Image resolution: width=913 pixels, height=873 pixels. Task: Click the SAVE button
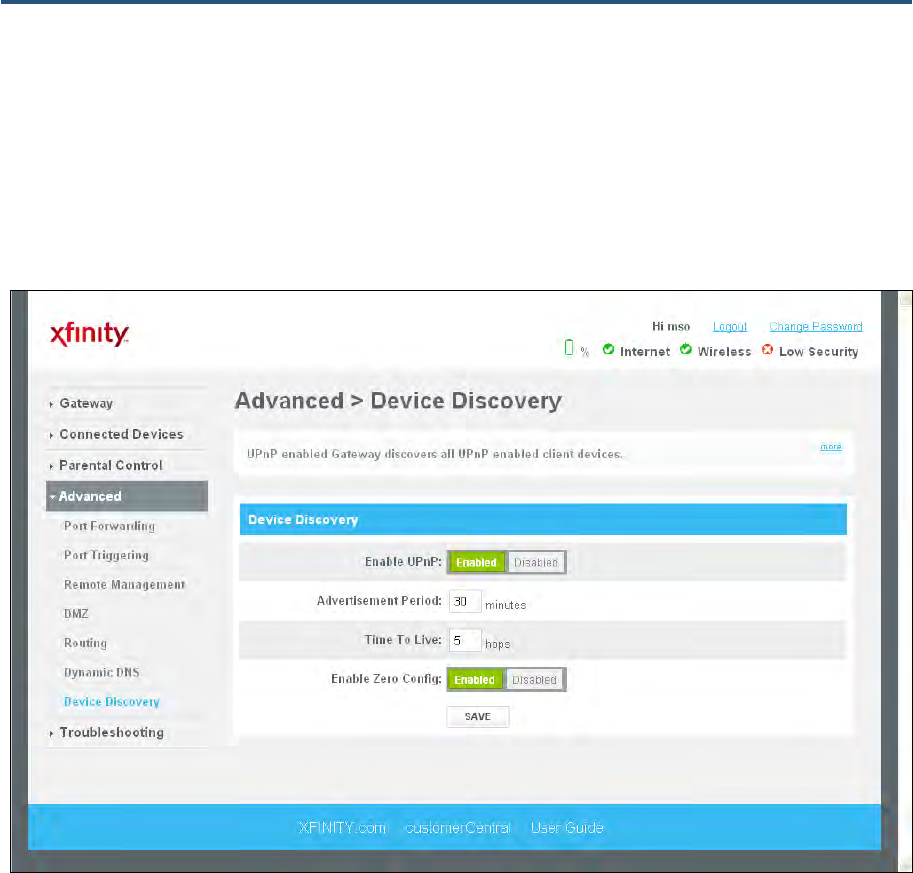477,717
